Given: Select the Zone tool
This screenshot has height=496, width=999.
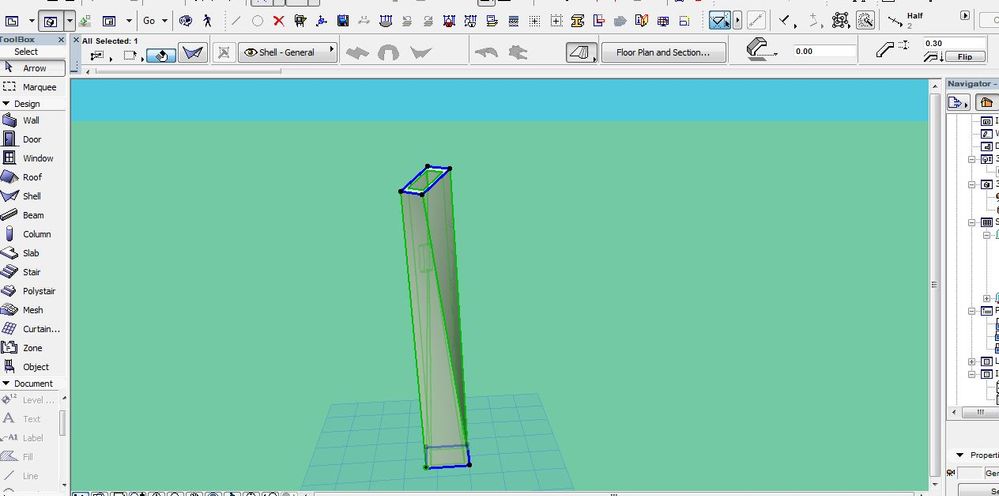Looking at the screenshot, I should pyautogui.click(x=32, y=348).
